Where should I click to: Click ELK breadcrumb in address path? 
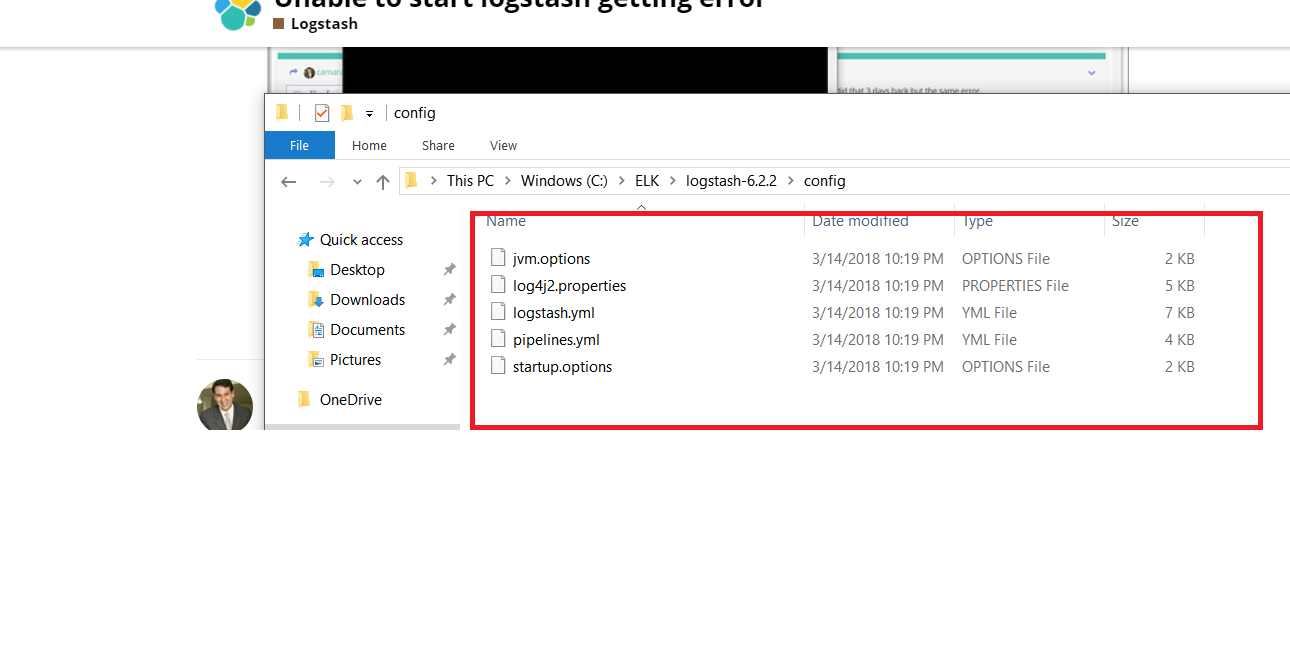[647, 181]
